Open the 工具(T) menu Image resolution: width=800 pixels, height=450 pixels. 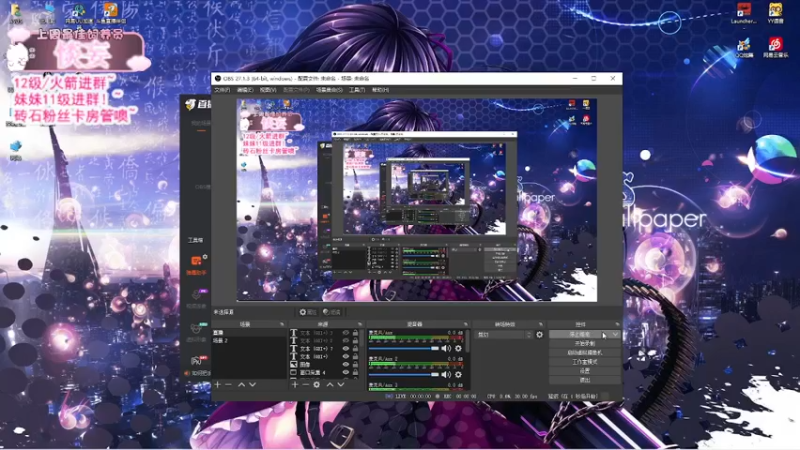pyautogui.click(x=357, y=90)
